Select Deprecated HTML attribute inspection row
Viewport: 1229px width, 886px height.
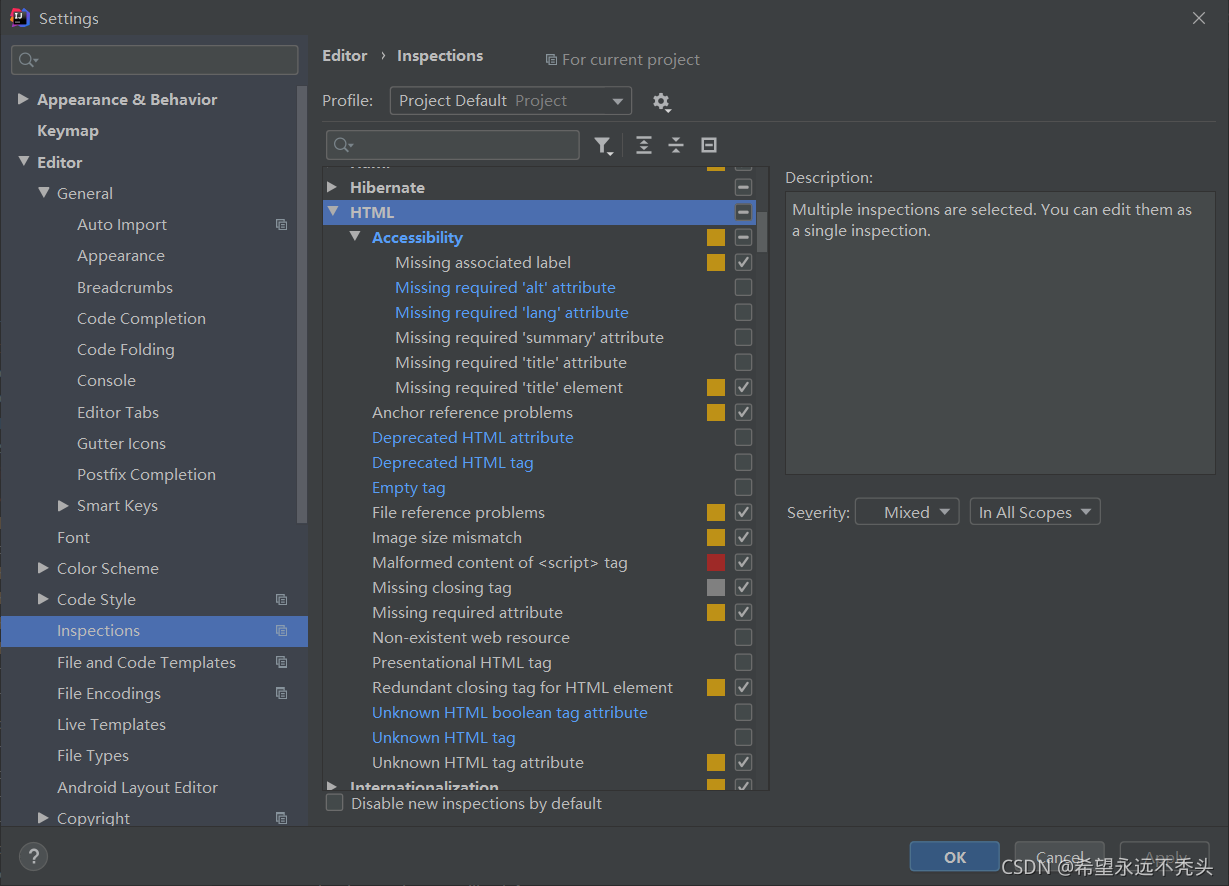click(540, 437)
